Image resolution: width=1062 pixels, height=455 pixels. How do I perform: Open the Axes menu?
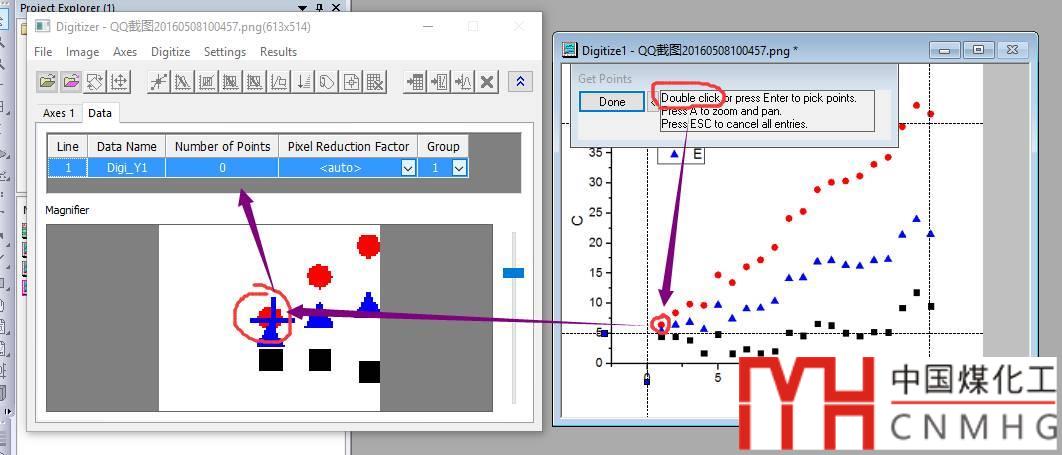click(125, 52)
